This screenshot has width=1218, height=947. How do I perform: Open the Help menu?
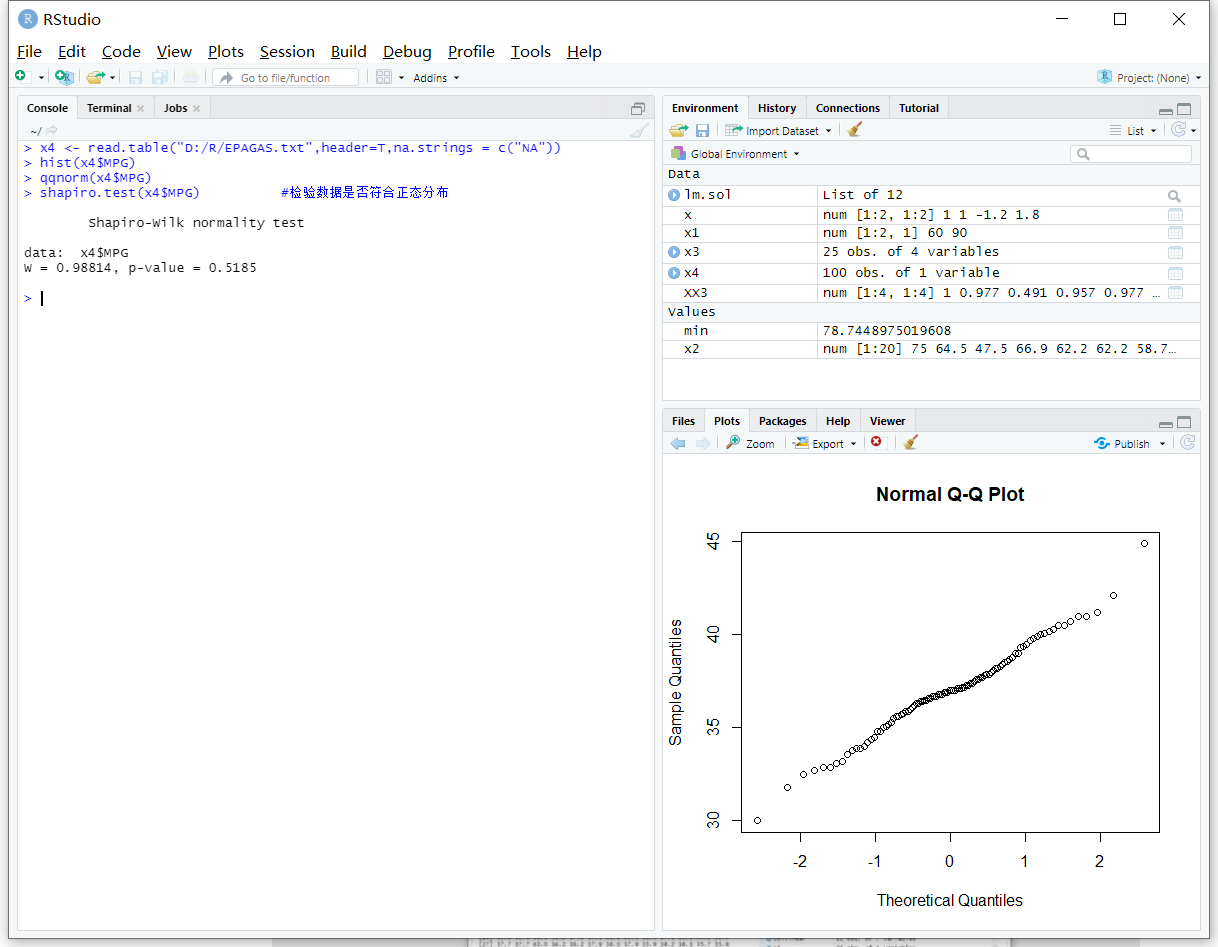click(x=584, y=51)
